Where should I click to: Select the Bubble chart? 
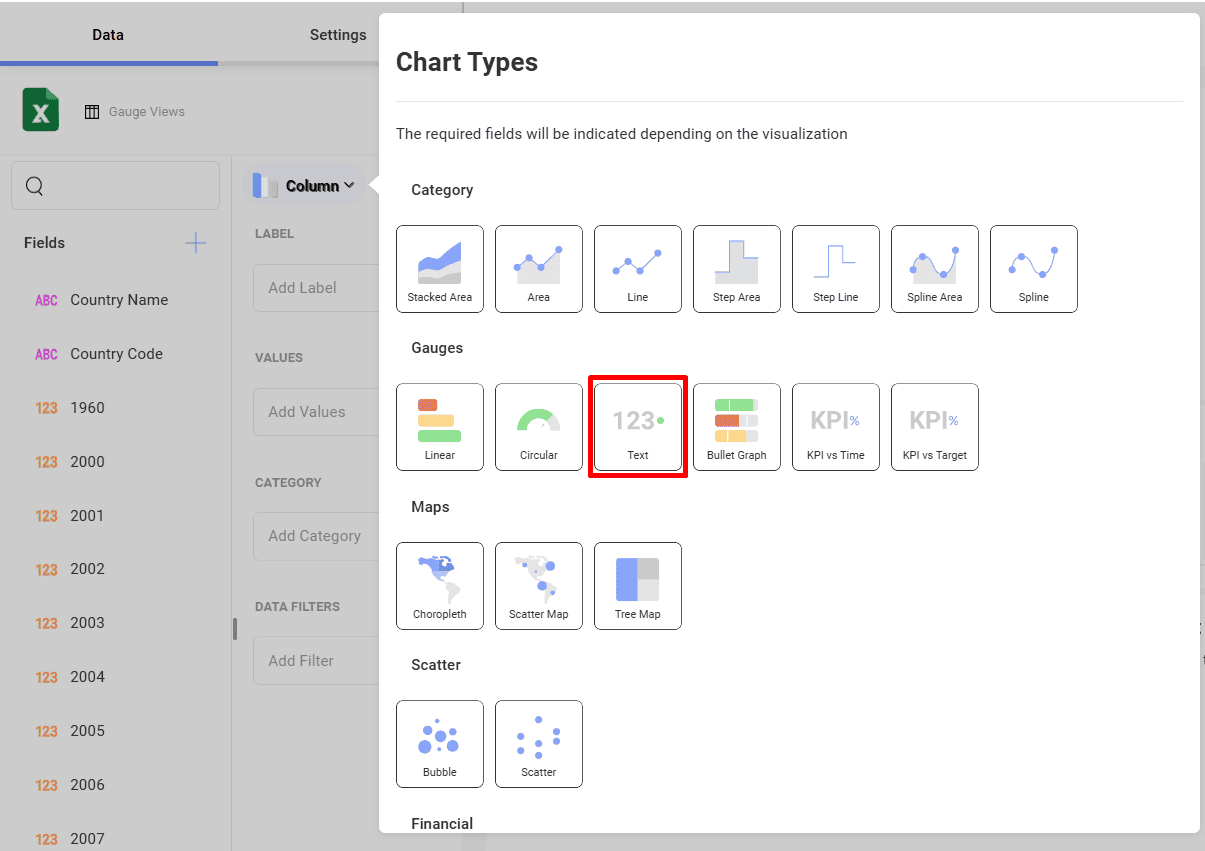coord(440,744)
